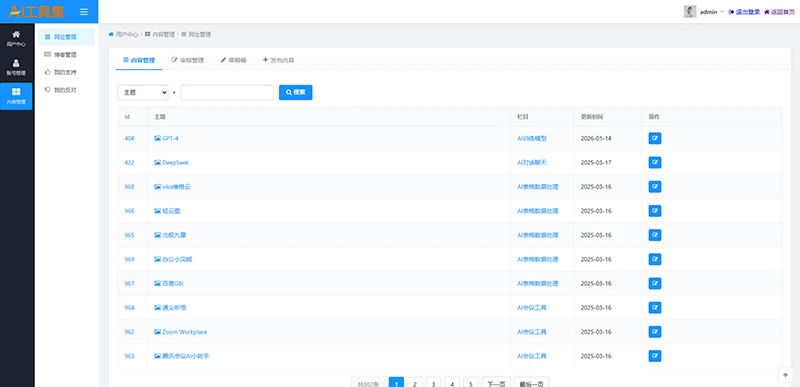Switch to the 草稿箱 tab

pyautogui.click(x=233, y=60)
